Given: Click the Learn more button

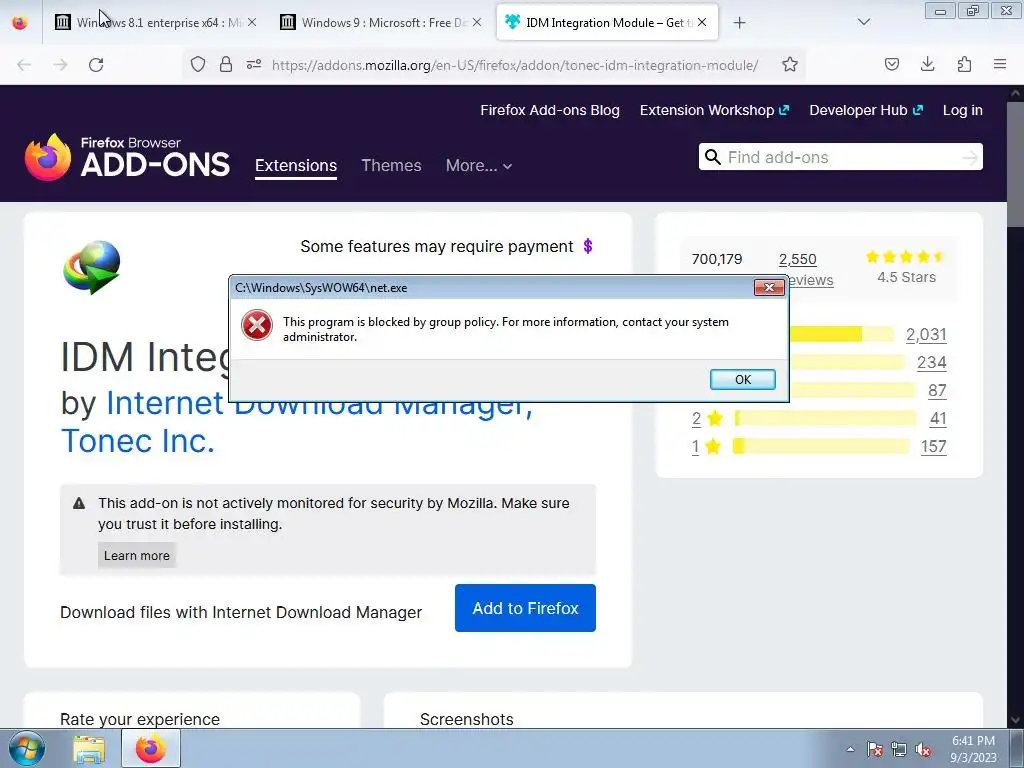Looking at the screenshot, I should pyautogui.click(x=136, y=555).
